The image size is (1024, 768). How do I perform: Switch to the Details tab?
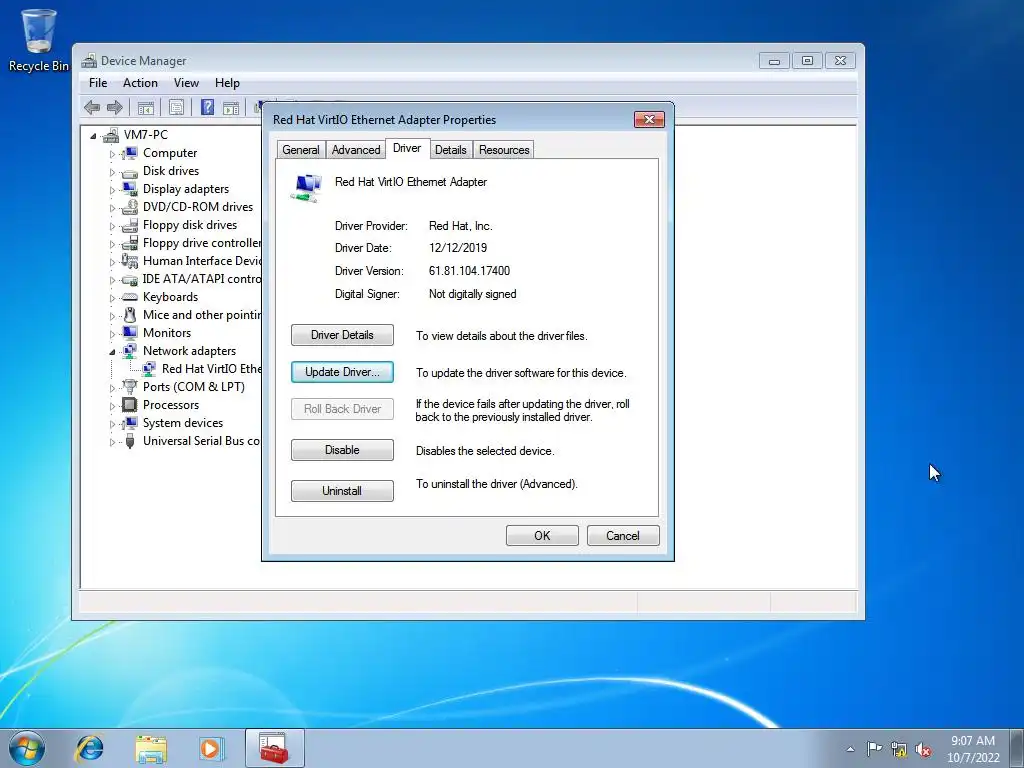[451, 150]
